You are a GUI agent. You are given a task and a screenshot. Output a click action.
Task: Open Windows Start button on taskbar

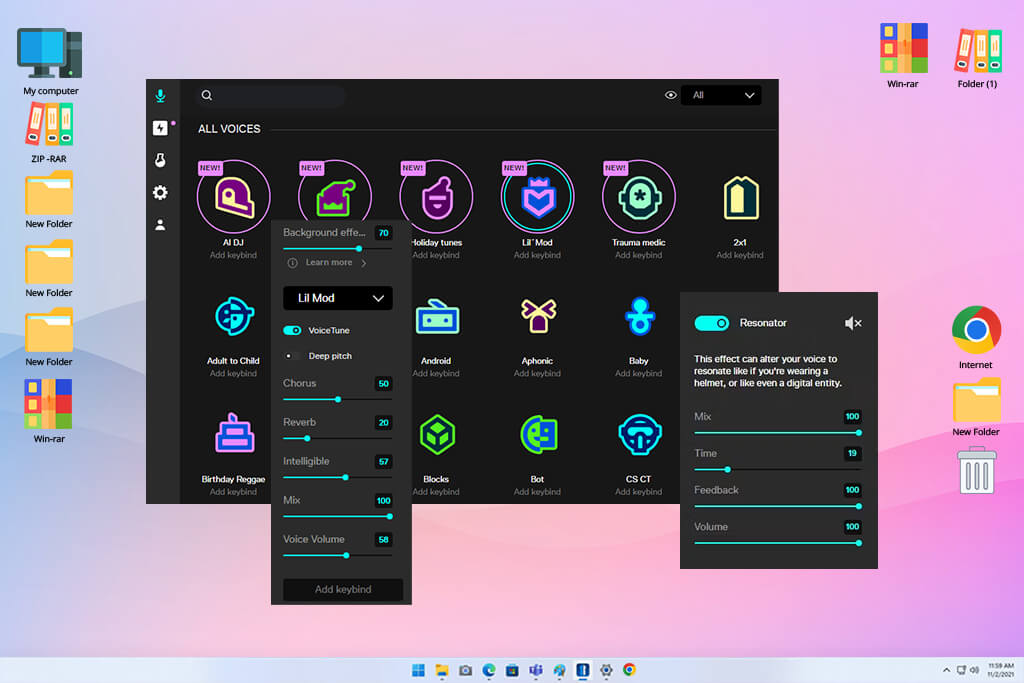click(419, 670)
